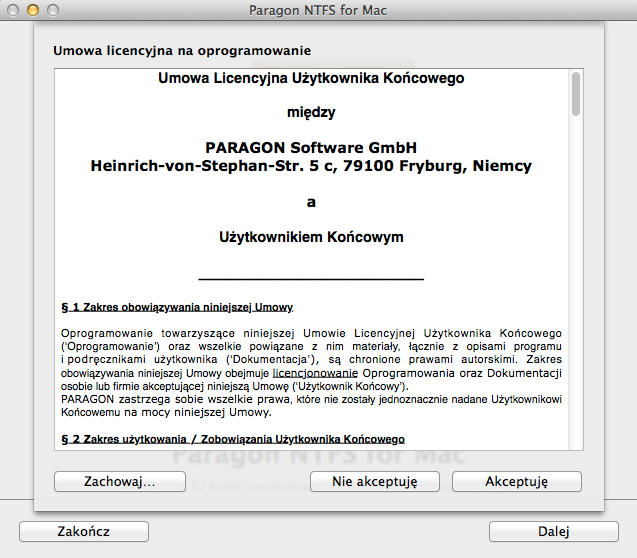Close the Paragon NTFS installer window
637x558 pixels.
coord(13,10)
